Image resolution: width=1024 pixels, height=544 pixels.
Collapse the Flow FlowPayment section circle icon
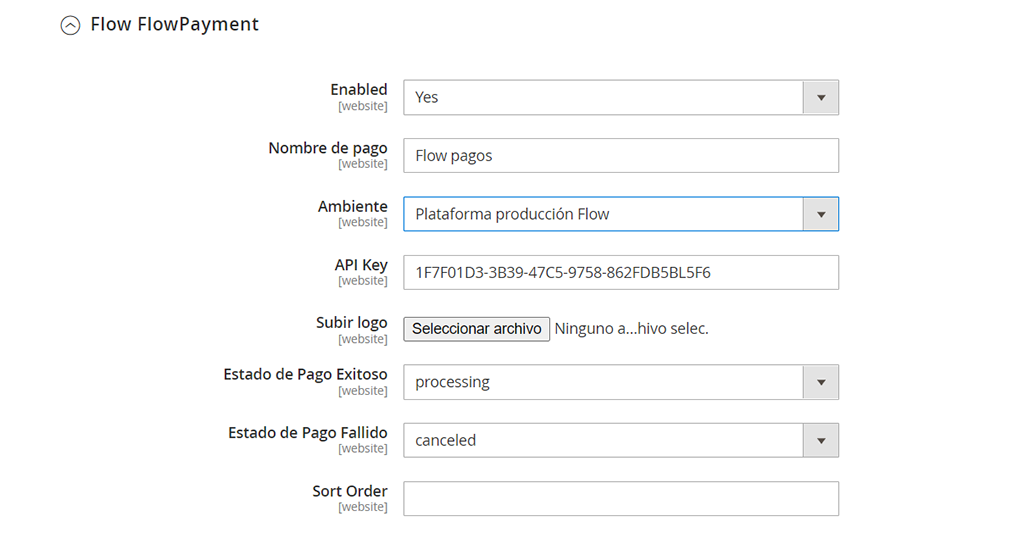click(x=71, y=25)
